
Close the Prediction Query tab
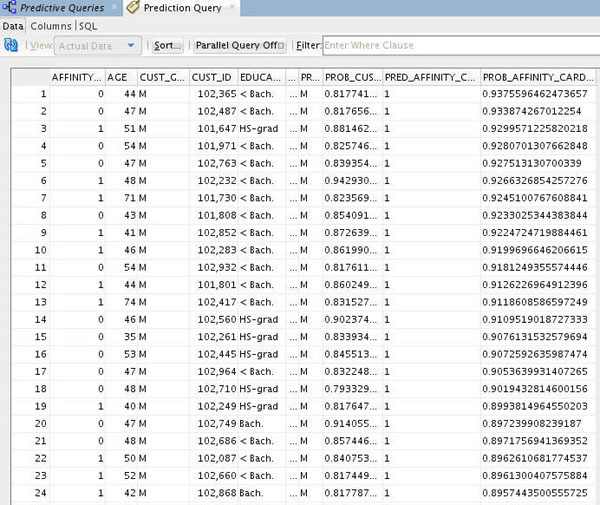click(x=232, y=7)
